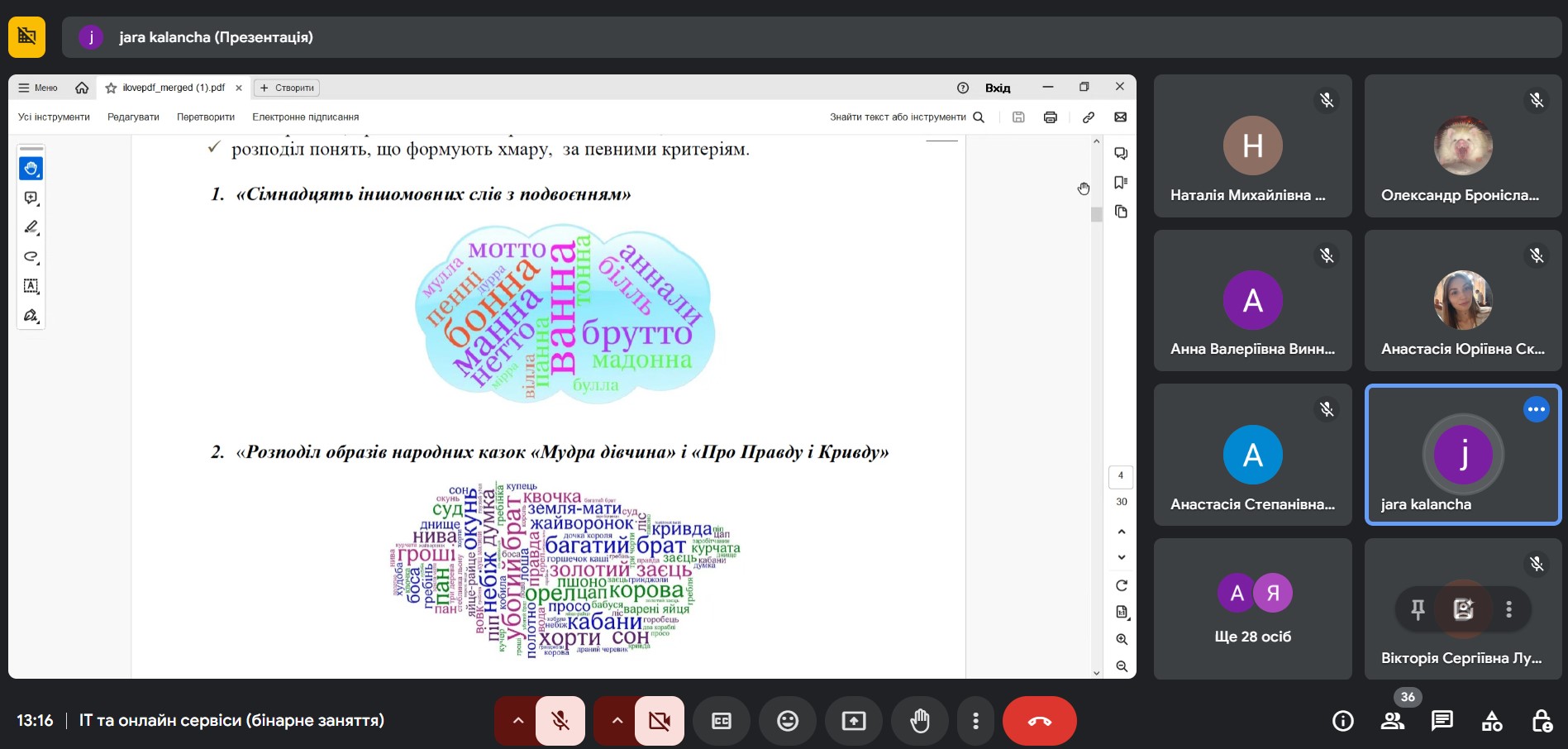This screenshot has width=1568, height=749.
Task: Click the Вхід sign-in button
Action: pyautogui.click(x=998, y=88)
